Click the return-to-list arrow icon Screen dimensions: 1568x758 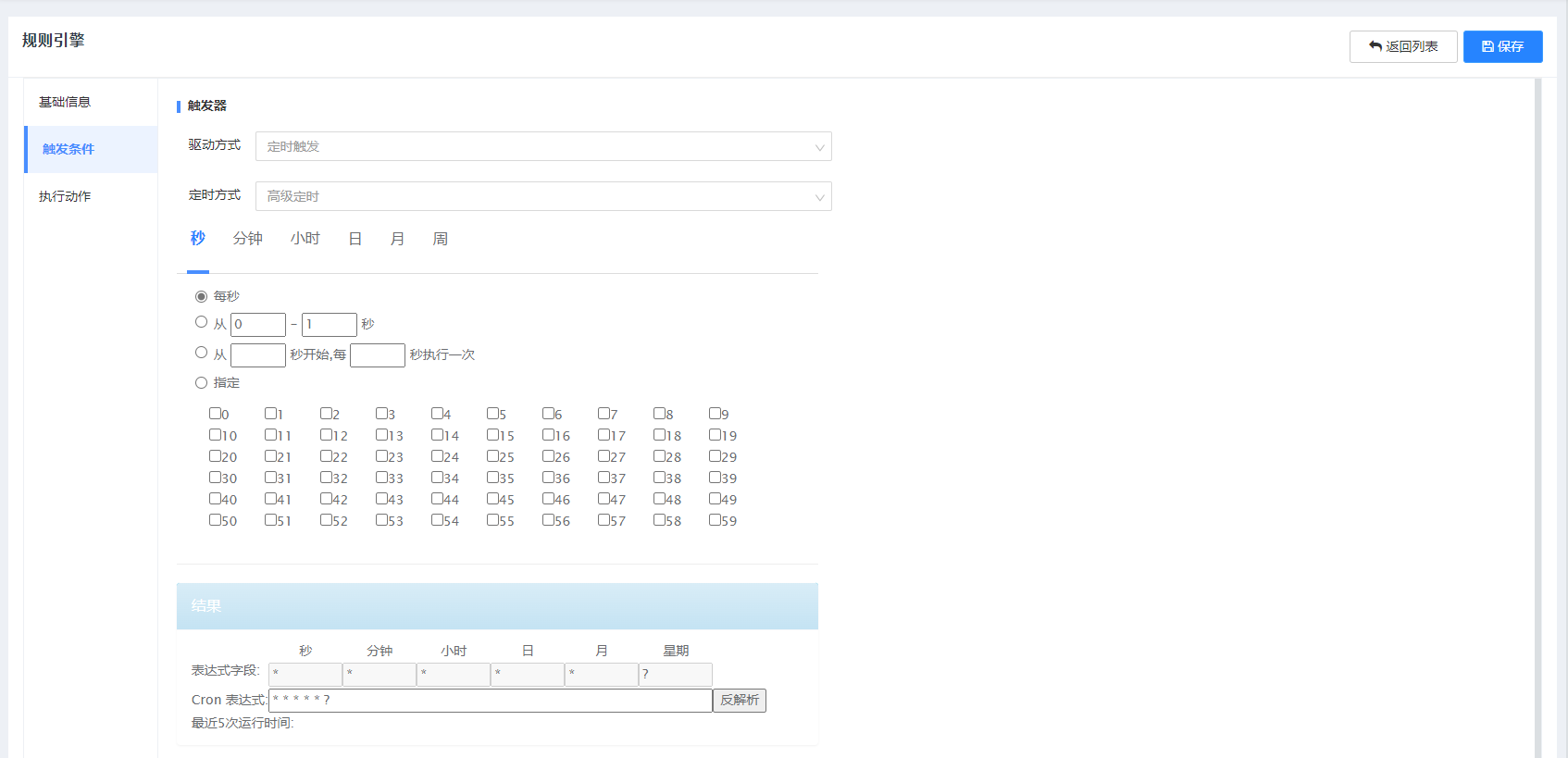tap(1375, 46)
